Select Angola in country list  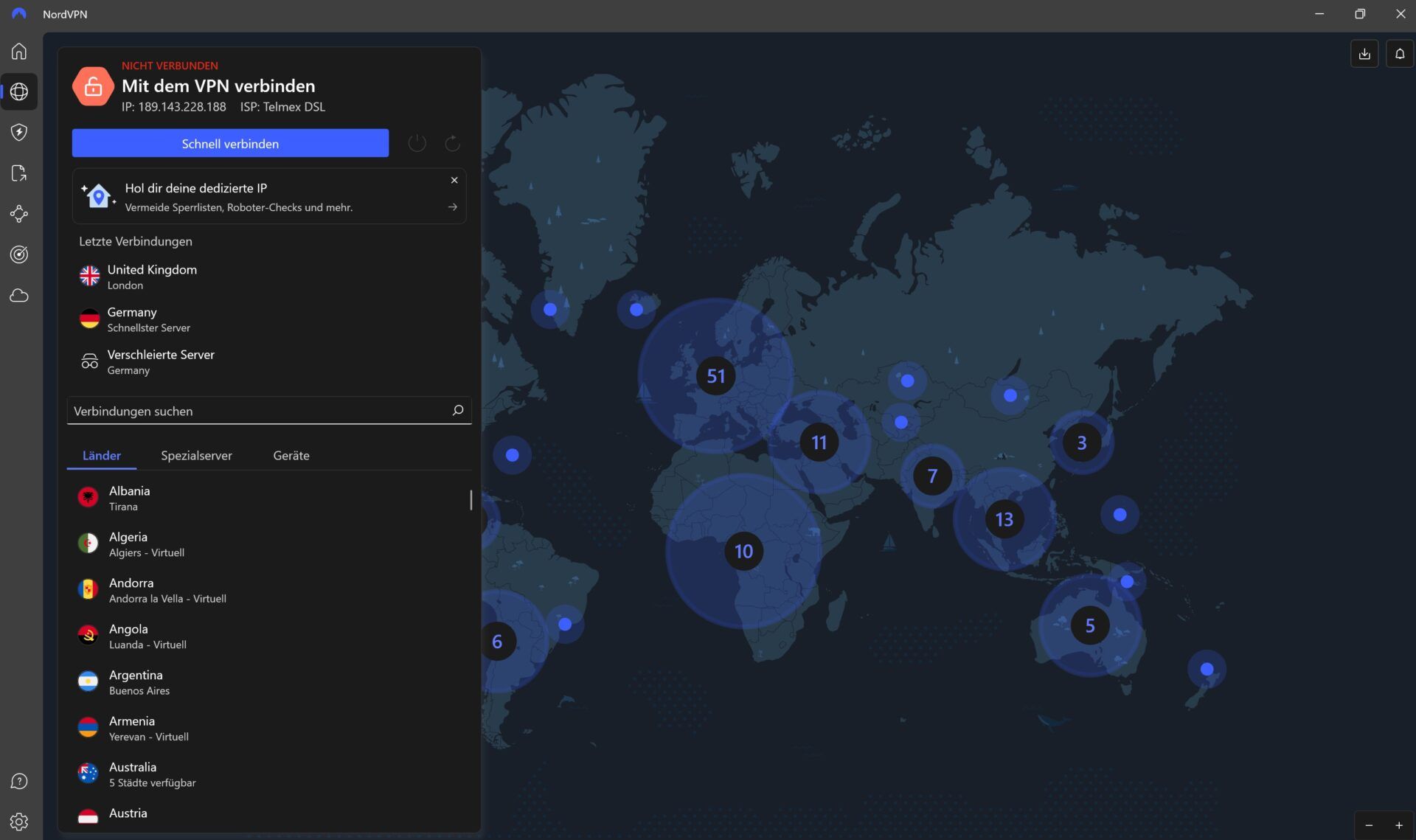pos(269,636)
